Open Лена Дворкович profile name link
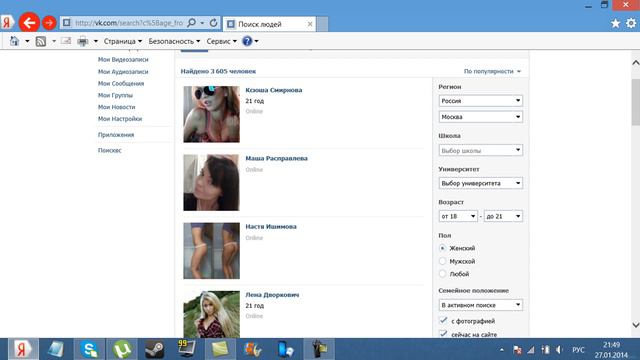Viewport: 640px width, 360px height. (x=272, y=295)
